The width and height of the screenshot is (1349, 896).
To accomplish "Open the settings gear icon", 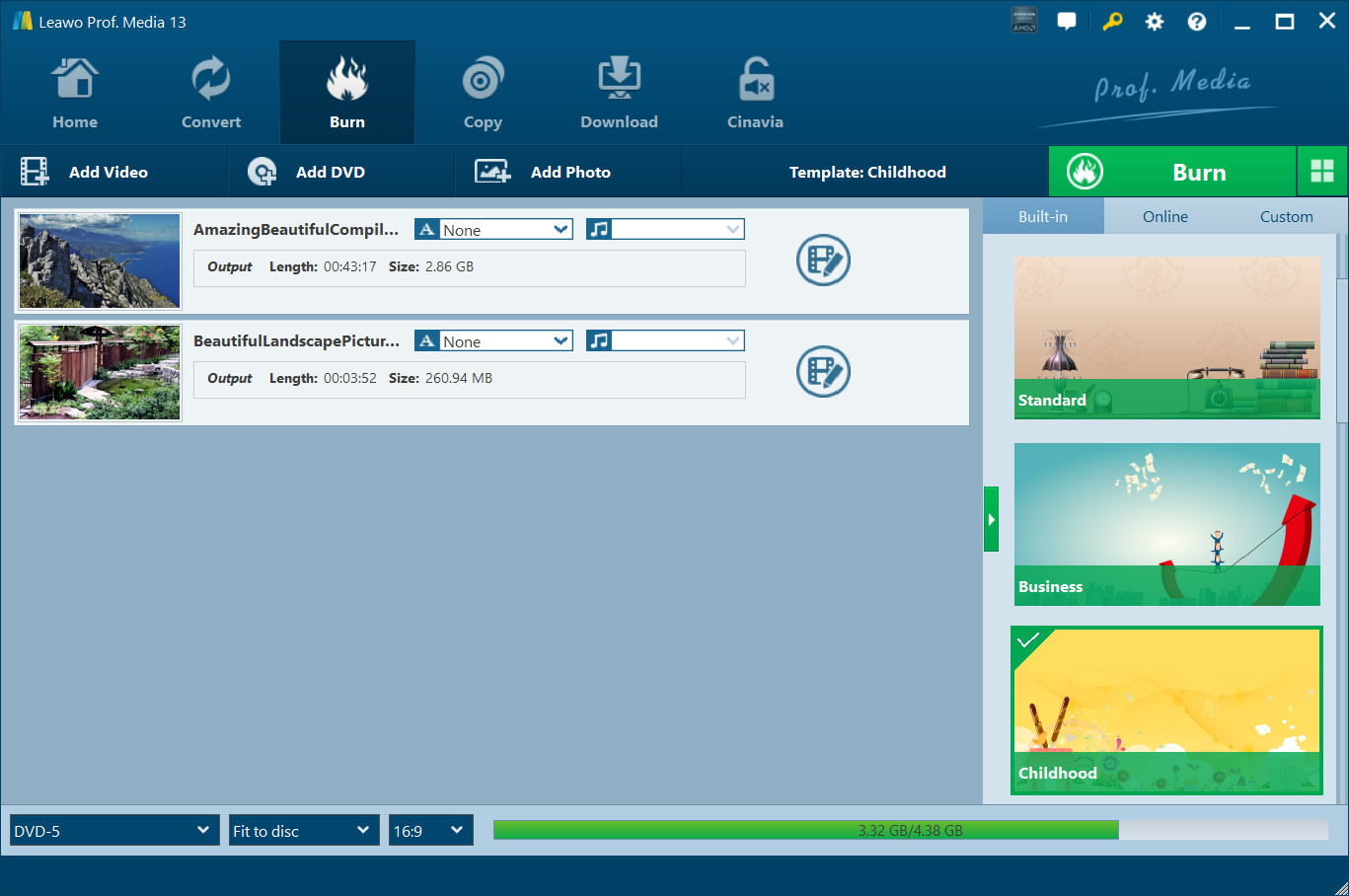I will click(1154, 22).
